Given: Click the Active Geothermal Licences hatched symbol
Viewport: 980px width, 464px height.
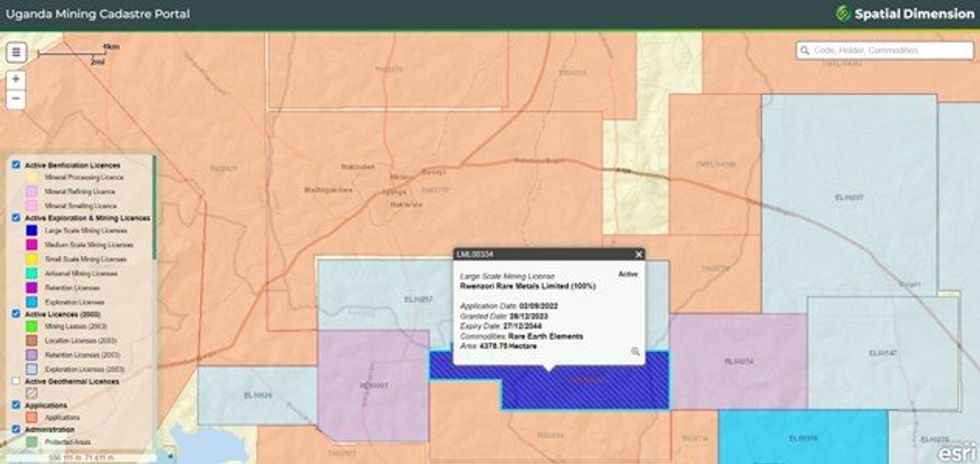Looking at the screenshot, I should coord(32,393).
